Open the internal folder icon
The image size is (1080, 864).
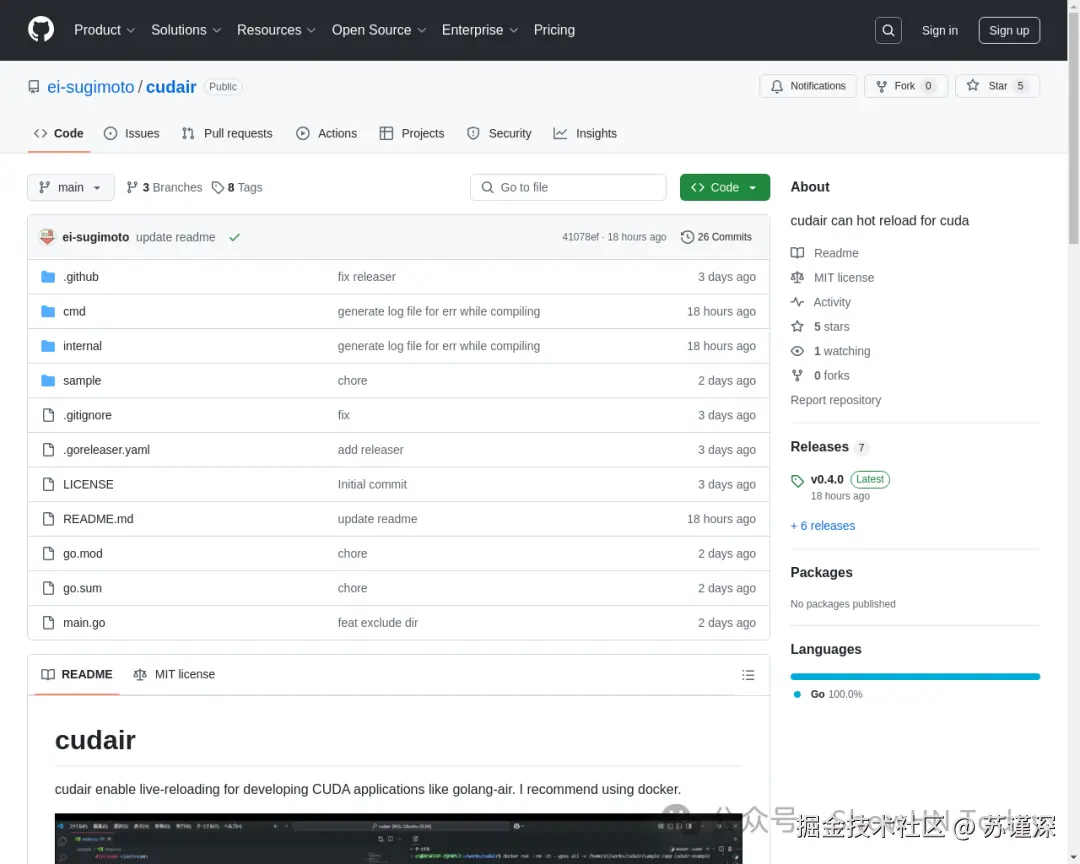click(x=48, y=346)
